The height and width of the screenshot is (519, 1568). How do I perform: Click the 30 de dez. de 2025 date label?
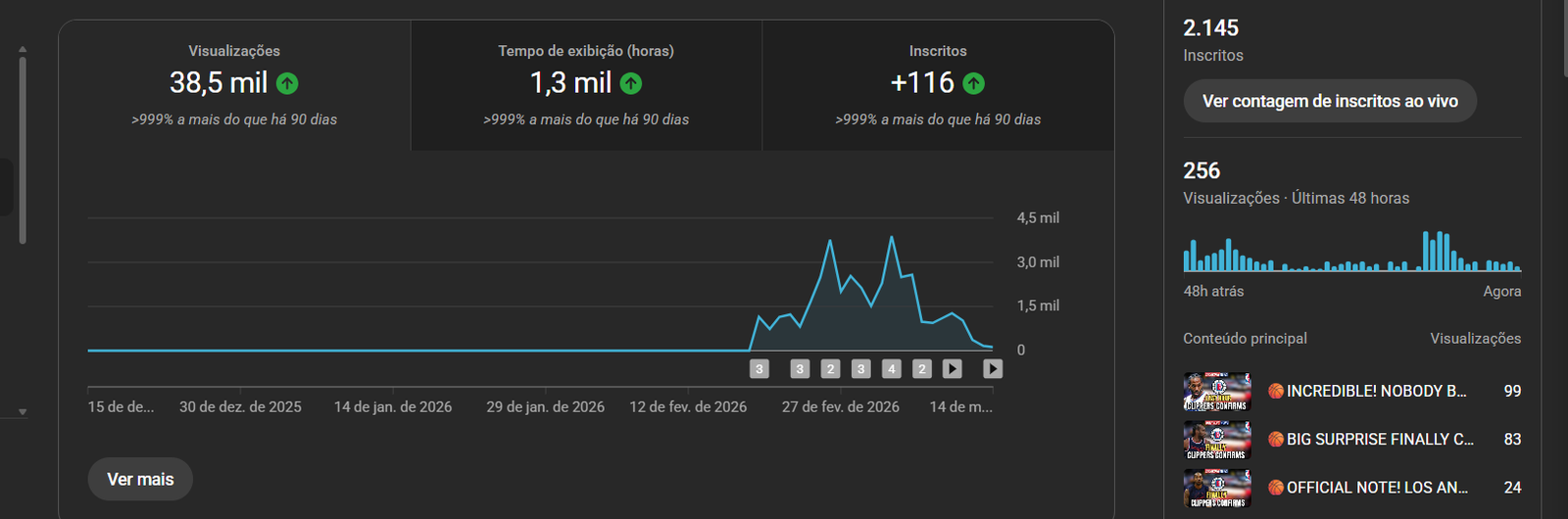[x=240, y=406]
